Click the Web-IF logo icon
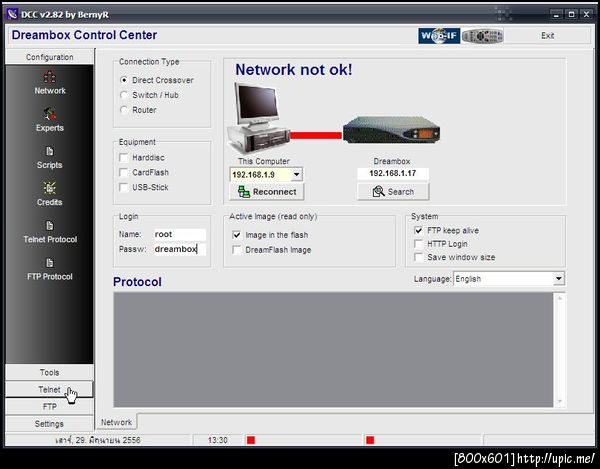This screenshot has height=469, width=600. (x=439, y=36)
